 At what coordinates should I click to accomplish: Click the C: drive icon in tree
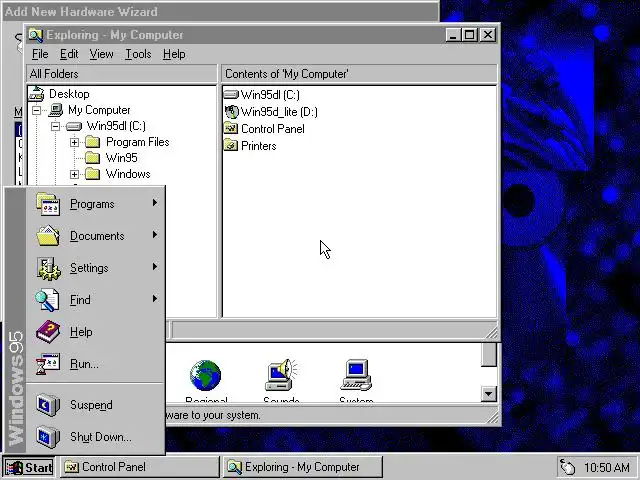[x=74, y=127]
